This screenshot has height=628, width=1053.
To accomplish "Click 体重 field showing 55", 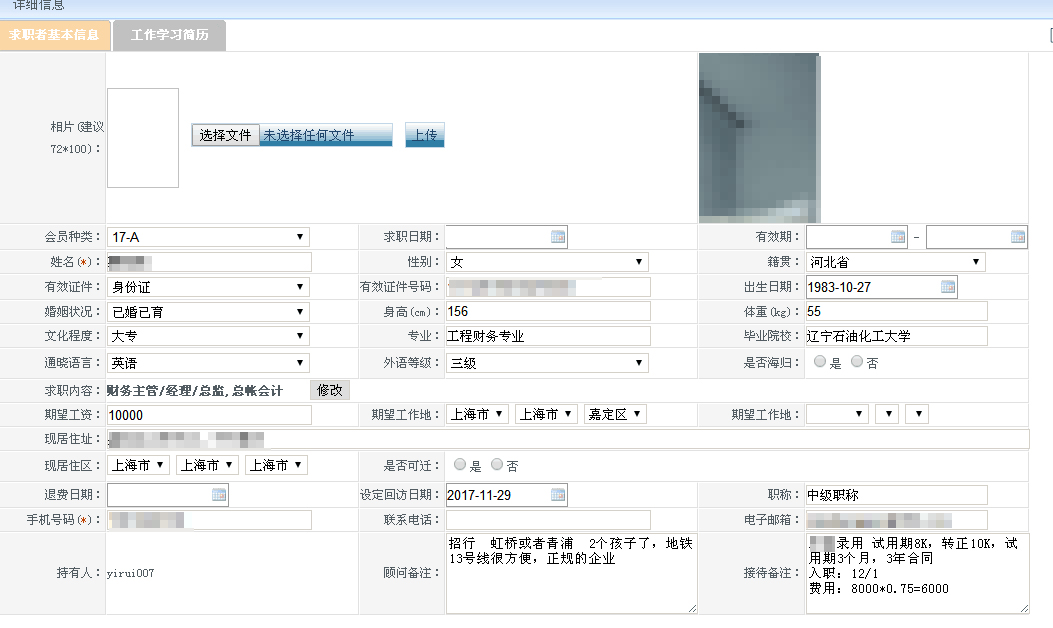I will tap(897, 311).
